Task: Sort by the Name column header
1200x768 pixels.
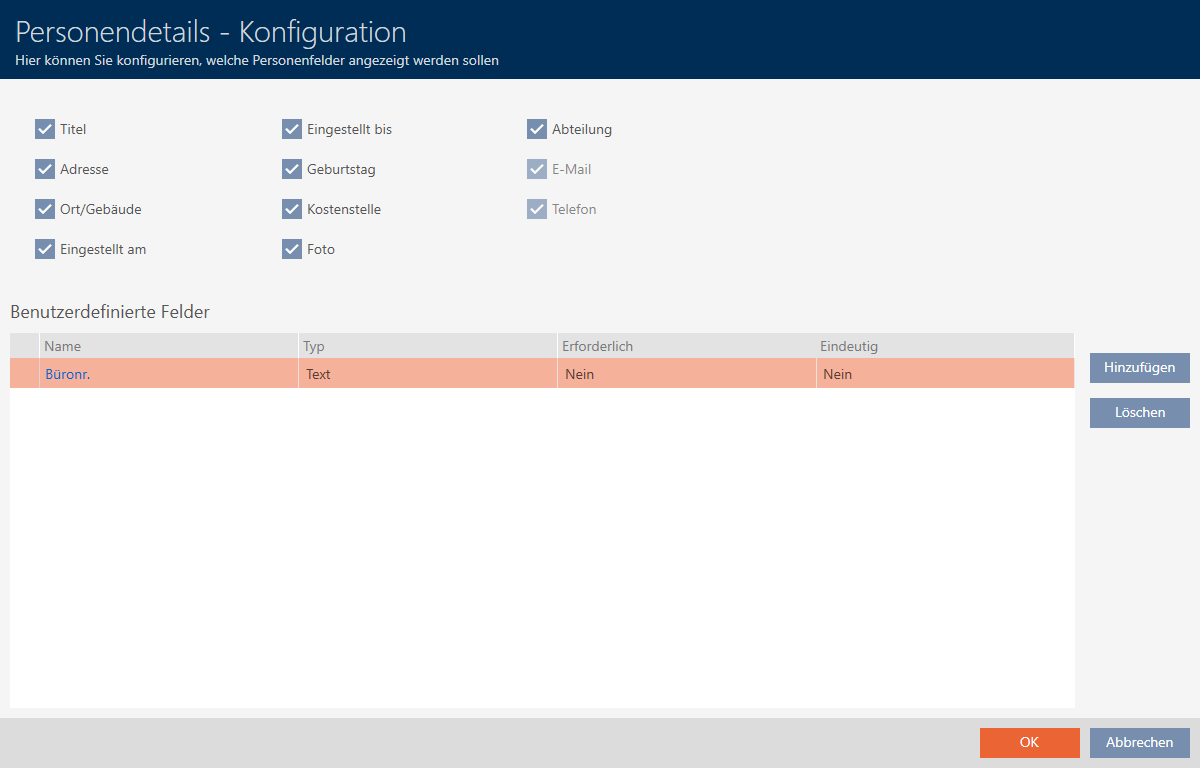Action: click(x=168, y=346)
